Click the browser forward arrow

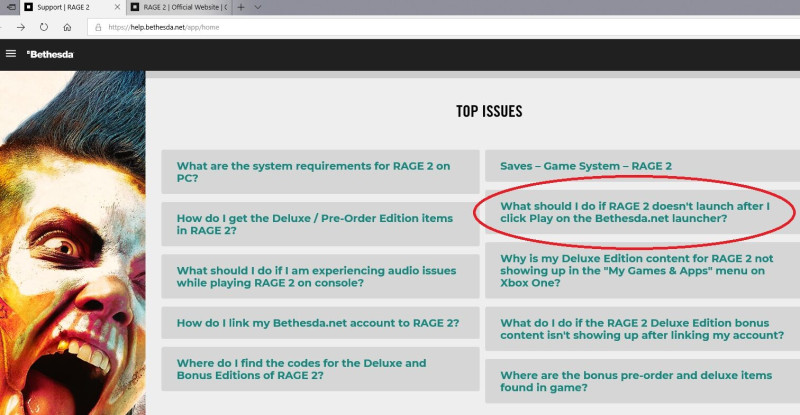pos(21,27)
